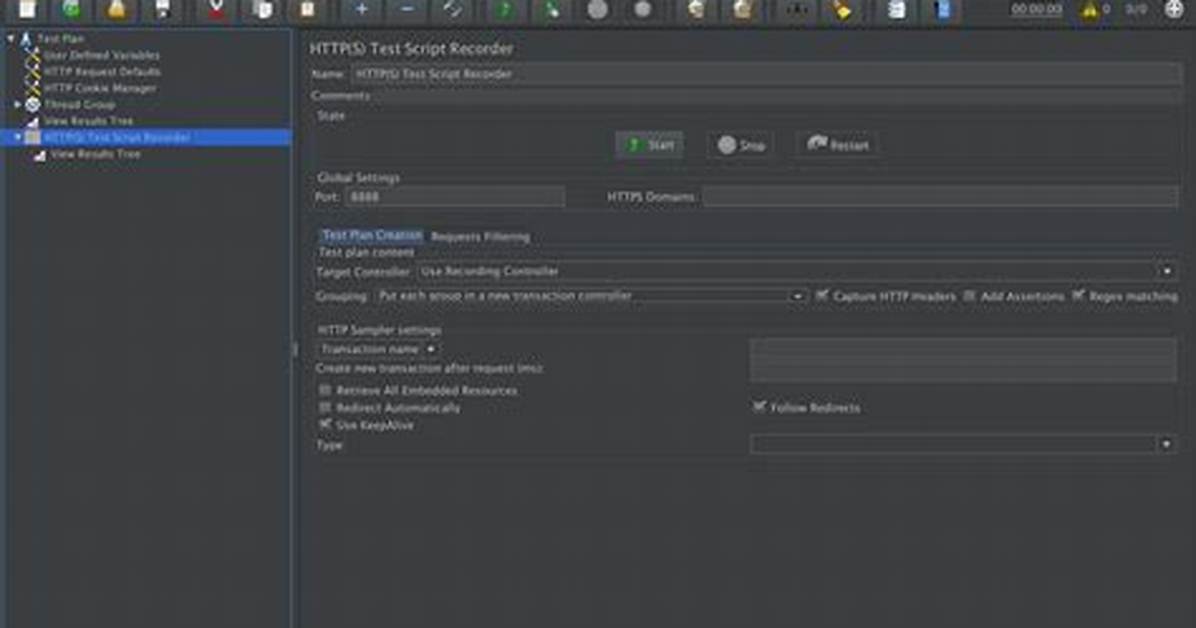The width and height of the screenshot is (1196, 628).
Task: Click the recorder Start button
Action: [x=650, y=145]
